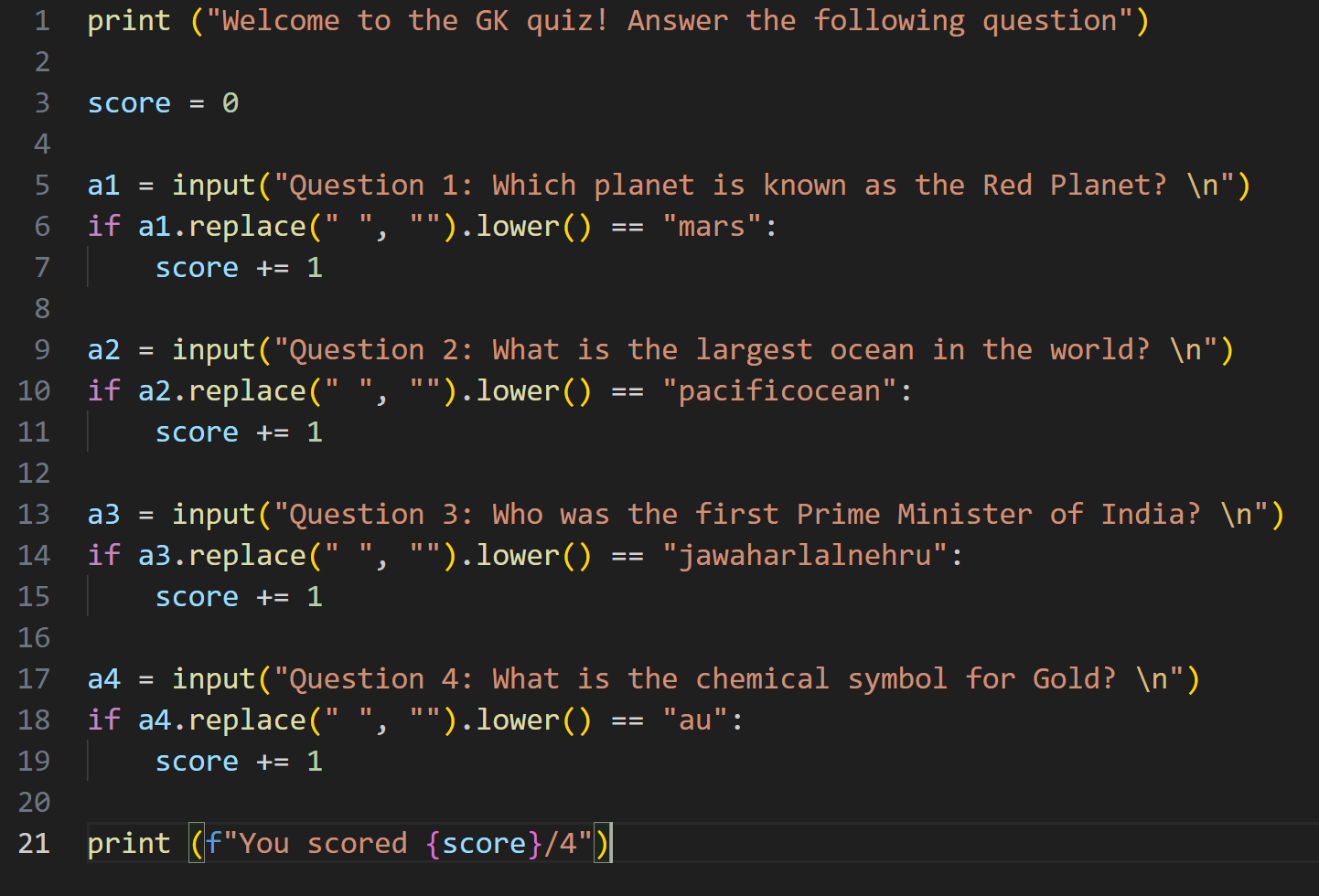Click the print keyword on line 1
This screenshot has width=1319, height=896.
(x=129, y=21)
